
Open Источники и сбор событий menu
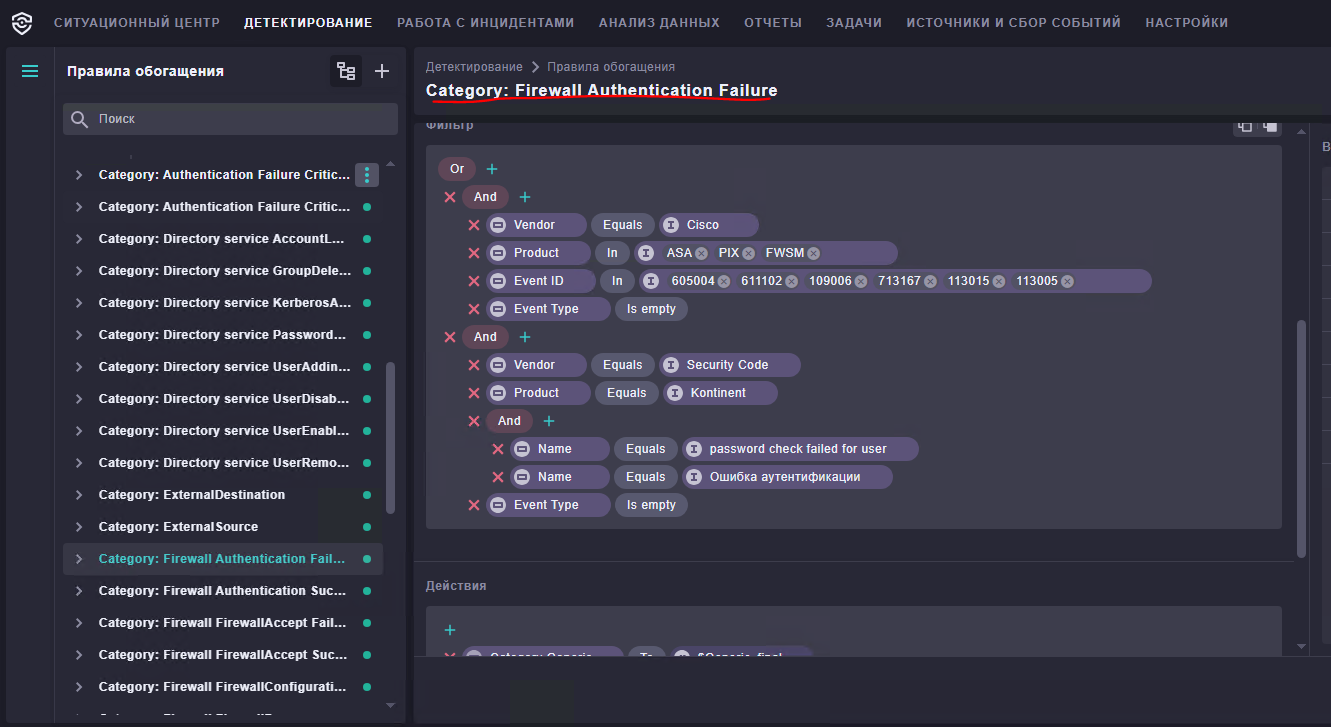(1014, 23)
